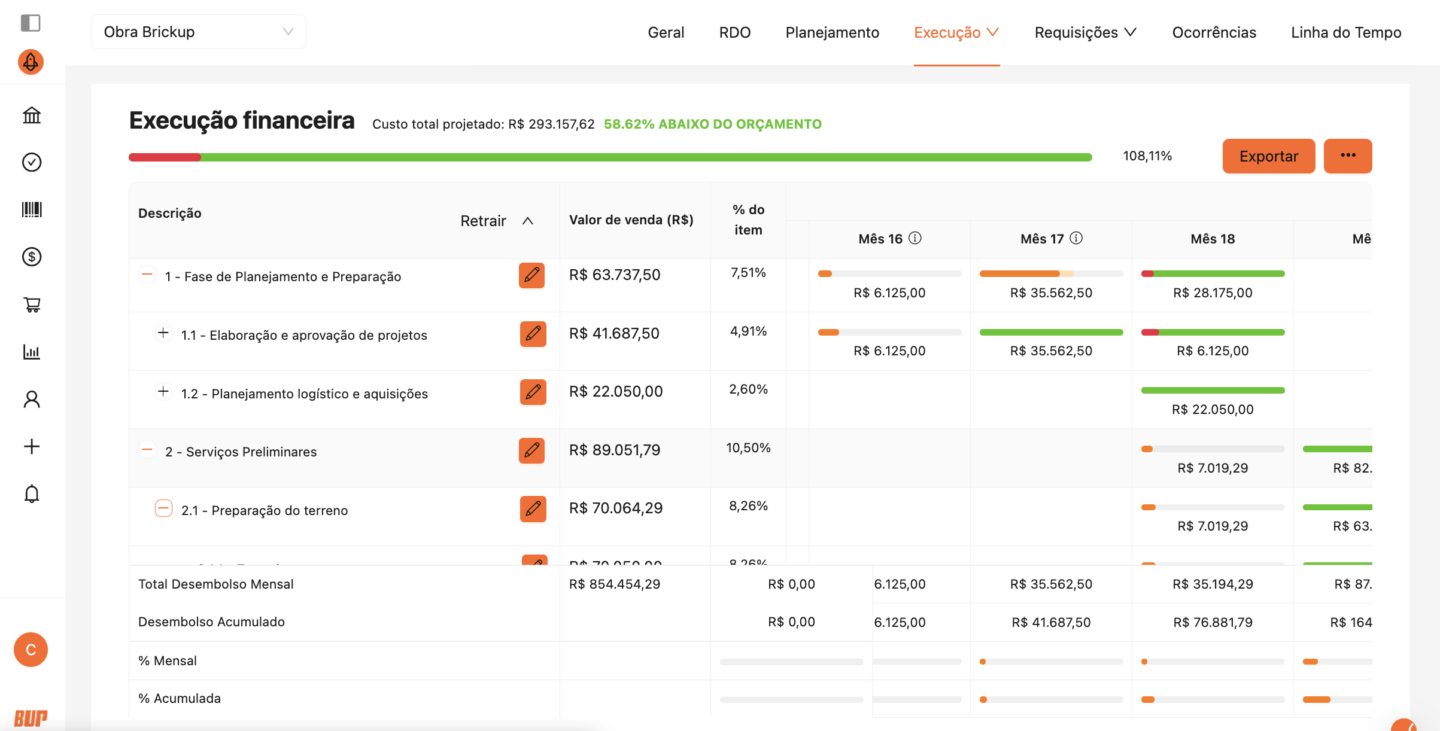This screenshot has height=731, width=1440.
Task: Edit Elaboração e aprovação de projetos row
Action: click(533, 334)
